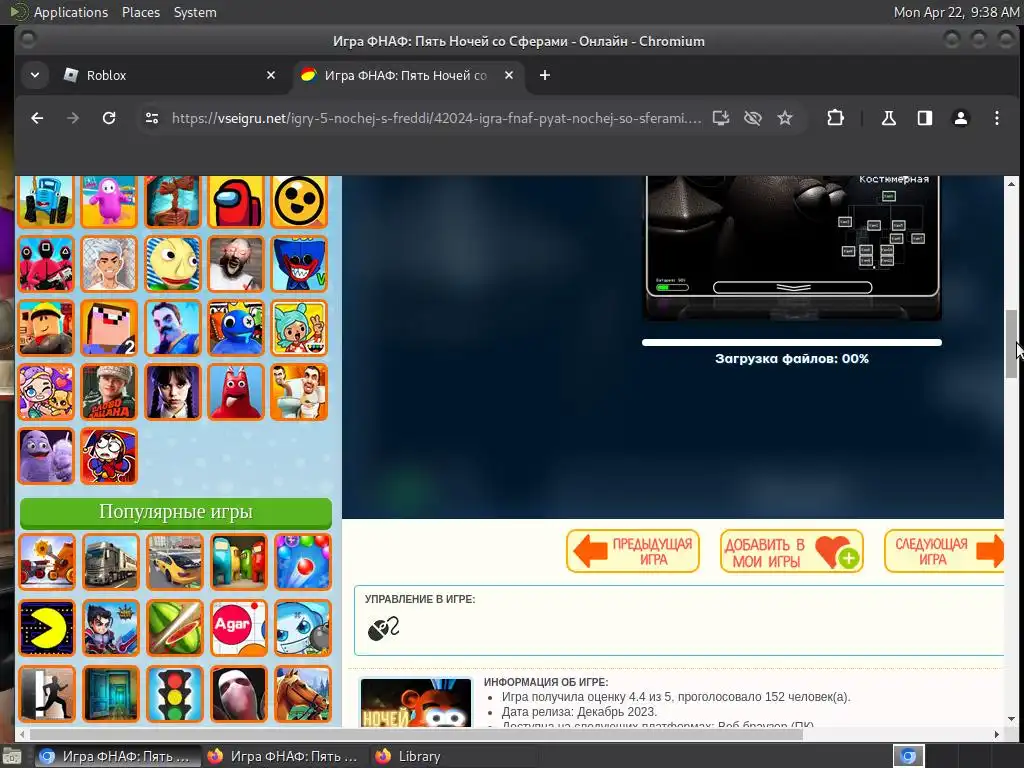
Task: Open the Baldi yellow head game icon
Action: point(172,264)
